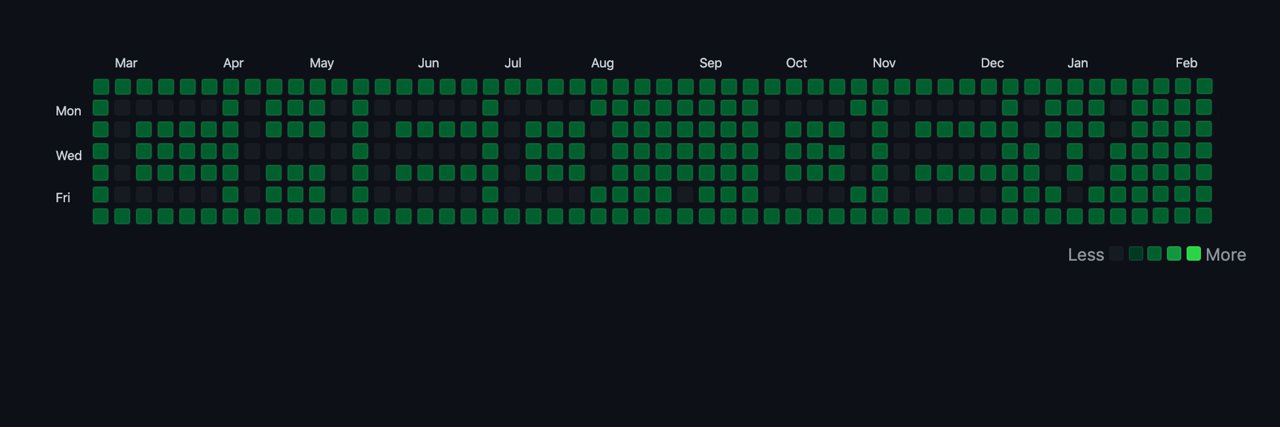Click the Wednesday cell in the column under Sep

point(706,151)
